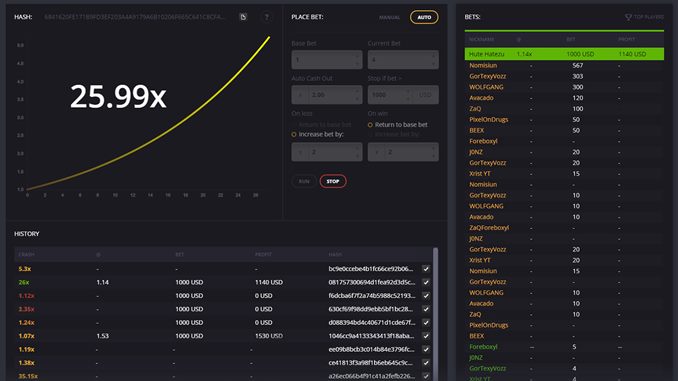The width and height of the screenshot is (678, 381).
Task: Open the hash help question-mark icon
Action: coord(267,17)
